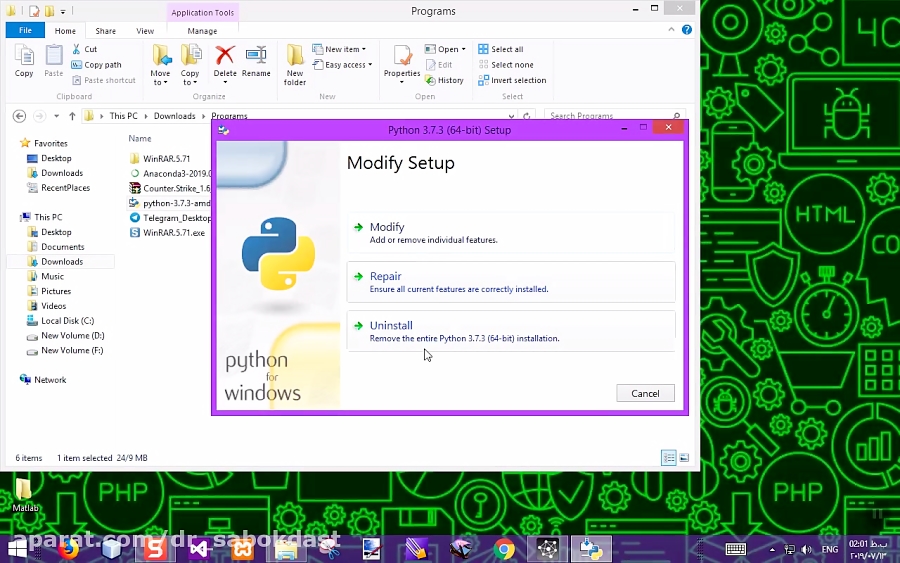Click Edit in the Open group

click(439, 65)
